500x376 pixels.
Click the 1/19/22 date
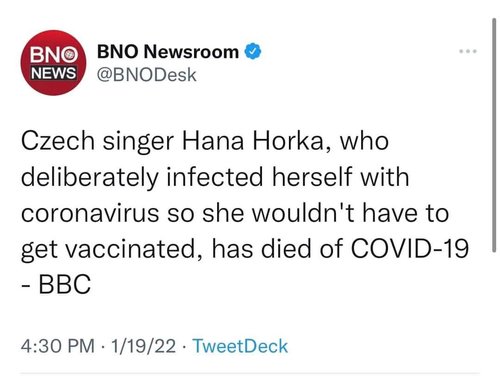[143, 346]
